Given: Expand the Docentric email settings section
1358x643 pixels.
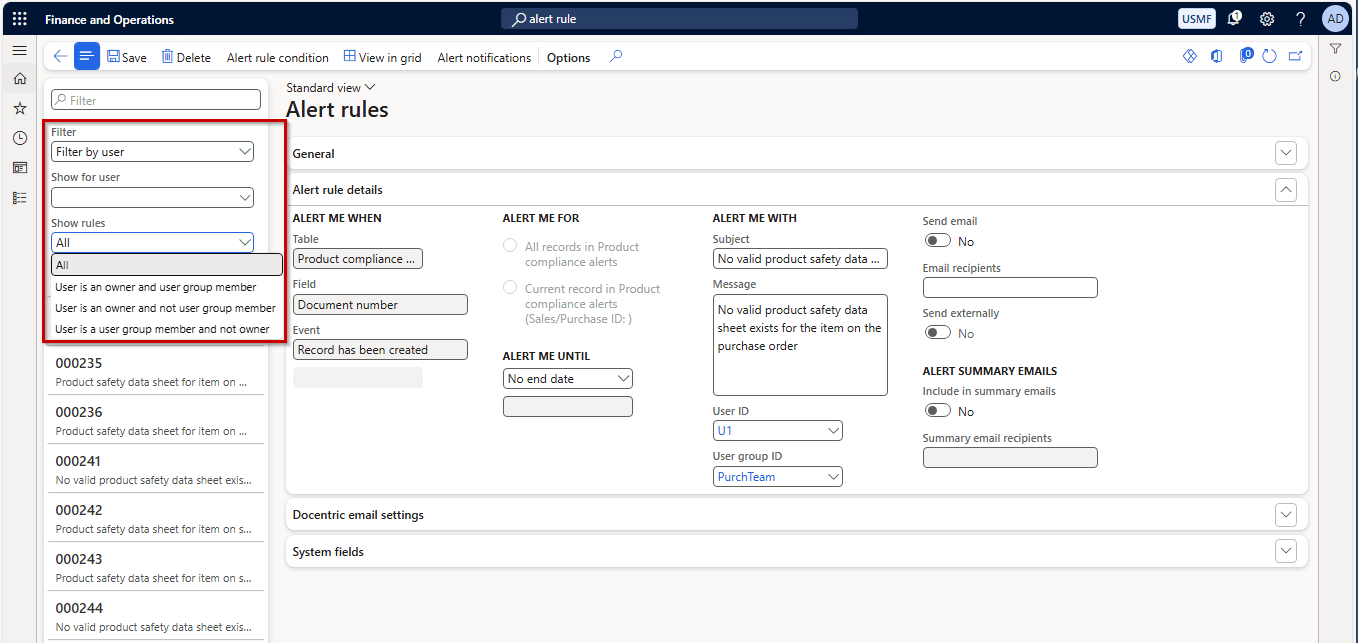Looking at the screenshot, I should 1286,514.
